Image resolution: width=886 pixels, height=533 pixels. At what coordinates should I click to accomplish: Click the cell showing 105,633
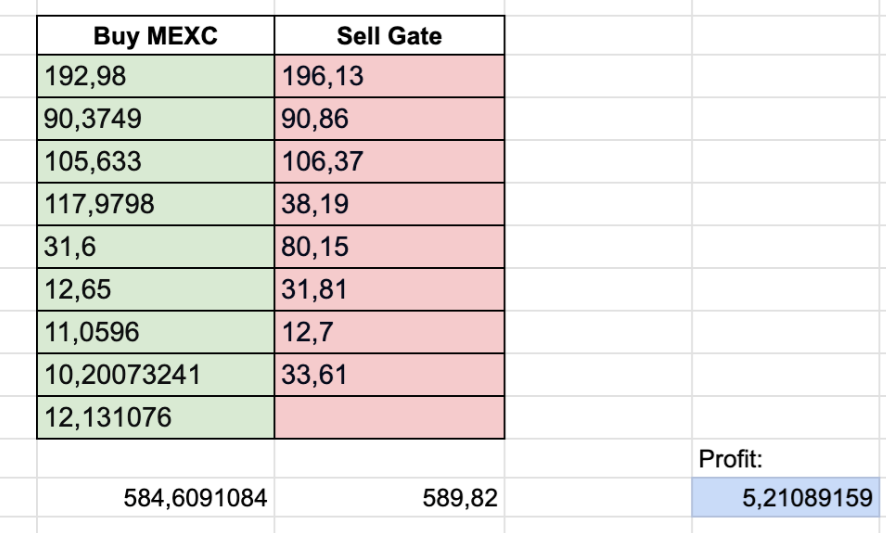155,162
